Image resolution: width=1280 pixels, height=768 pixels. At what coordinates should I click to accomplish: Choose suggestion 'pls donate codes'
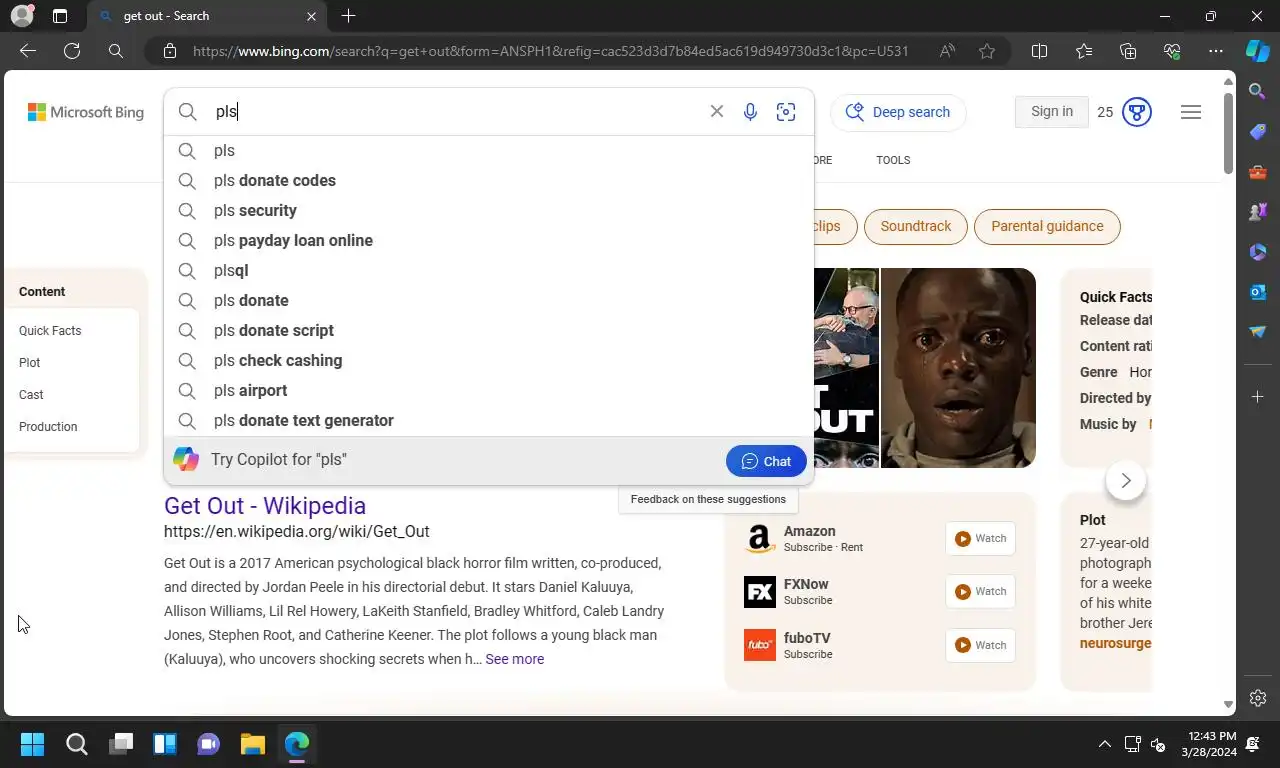coord(489,180)
